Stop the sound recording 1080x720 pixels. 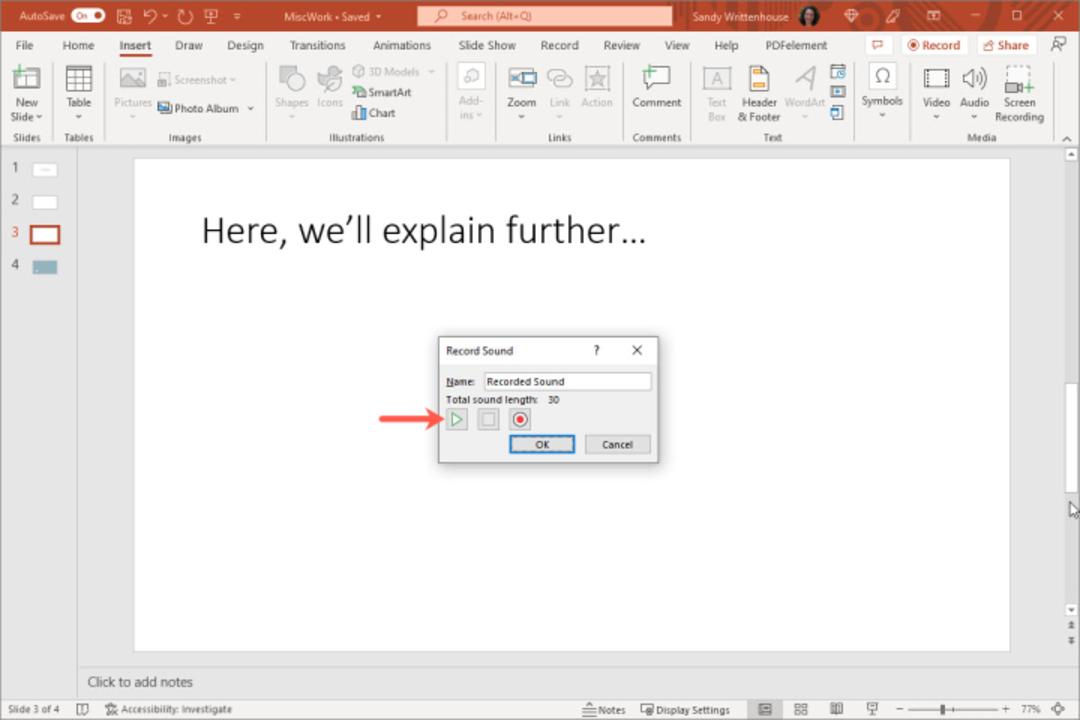tap(488, 419)
